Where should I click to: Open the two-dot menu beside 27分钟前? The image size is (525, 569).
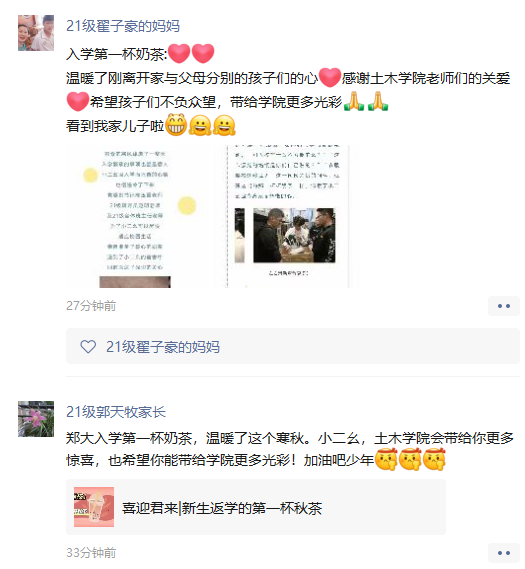coord(504,306)
